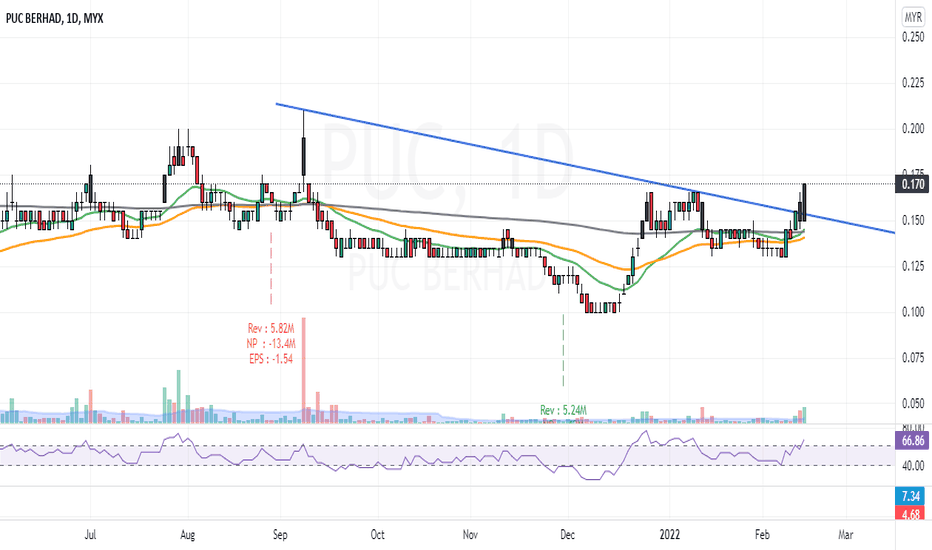Screen dimensions: 932x550
Task: Select the Aug label on time axis
Action: tap(188, 535)
